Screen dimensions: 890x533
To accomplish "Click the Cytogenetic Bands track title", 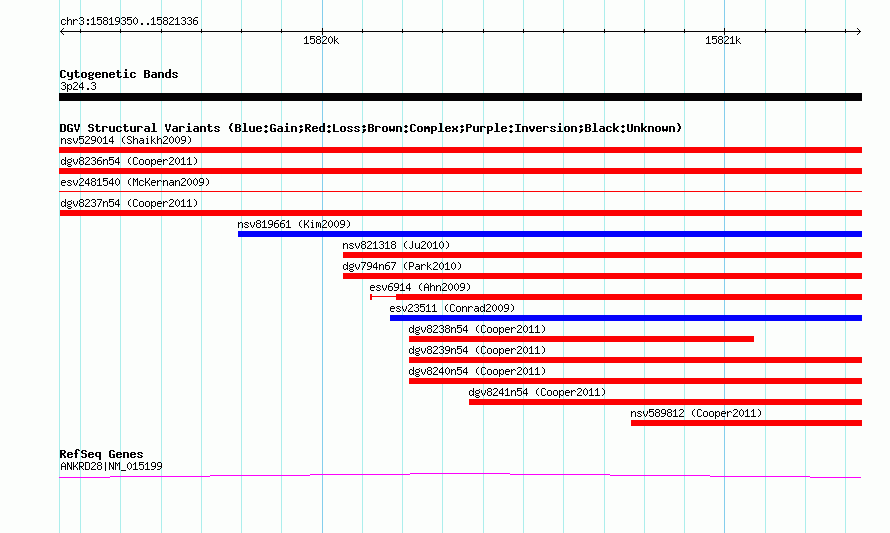I will point(119,74).
